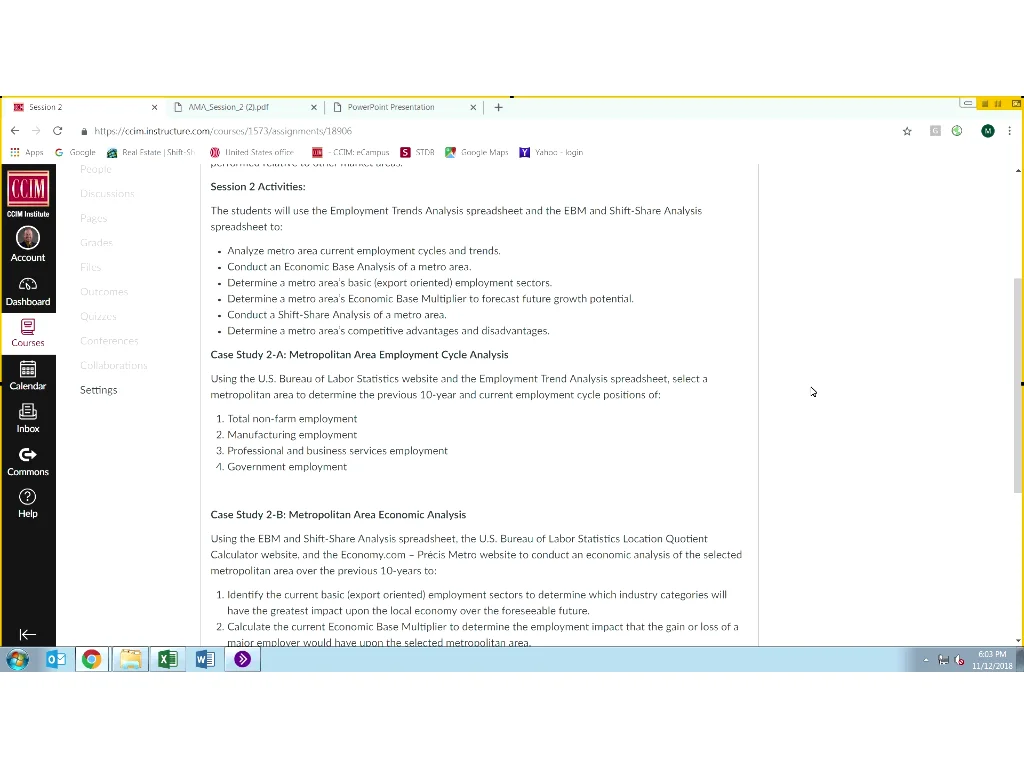Open the Windows Start button
Screen dimensions: 1024x768
[18, 660]
